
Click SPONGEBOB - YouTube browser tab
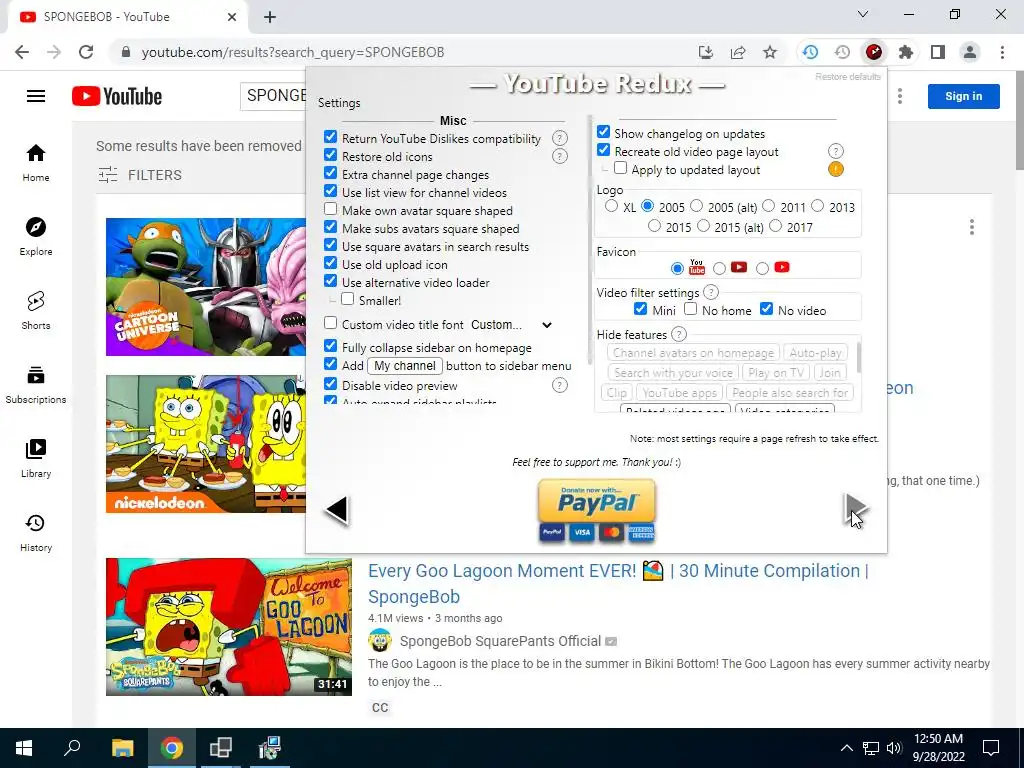click(128, 17)
